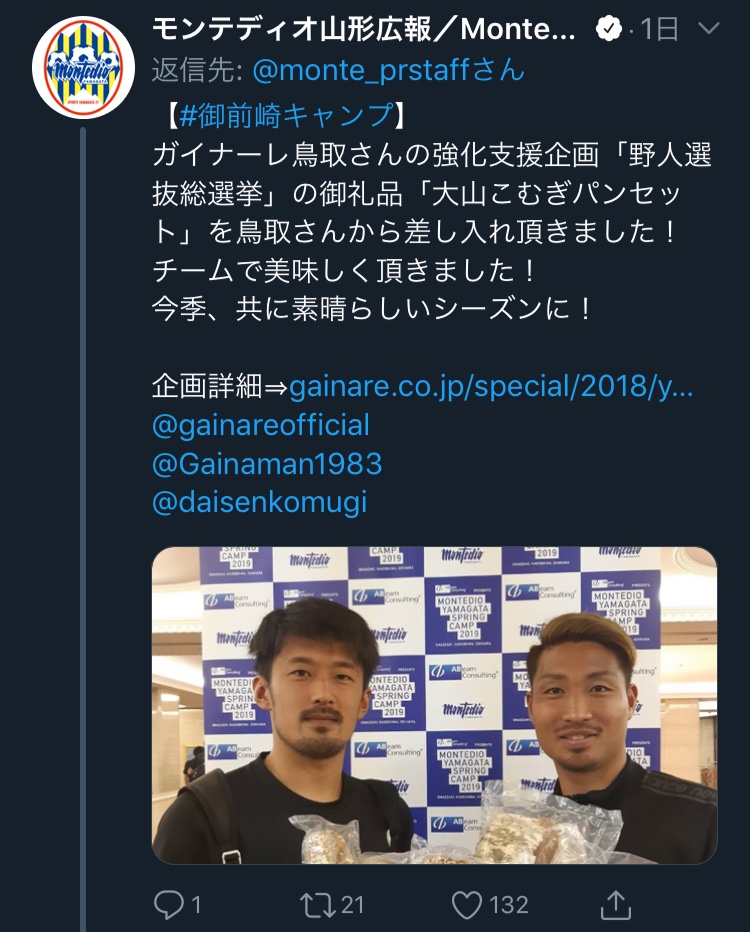Tap the reply speech bubble icon
The height and width of the screenshot is (932, 750).
point(169,905)
